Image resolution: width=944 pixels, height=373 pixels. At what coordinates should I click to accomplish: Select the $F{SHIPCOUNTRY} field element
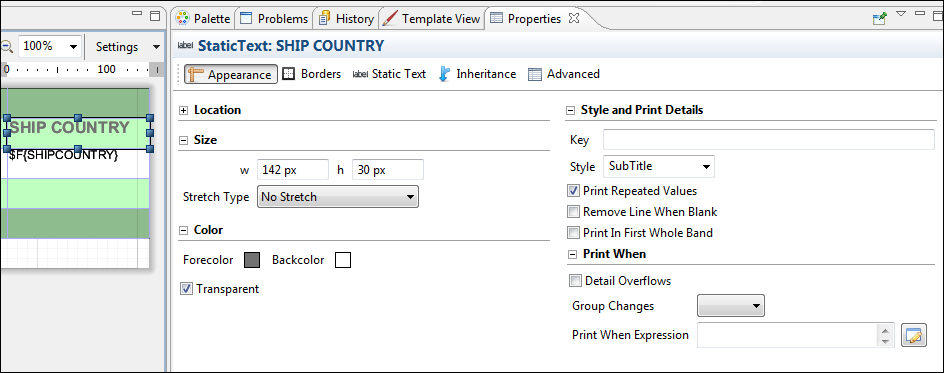point(64,155)
